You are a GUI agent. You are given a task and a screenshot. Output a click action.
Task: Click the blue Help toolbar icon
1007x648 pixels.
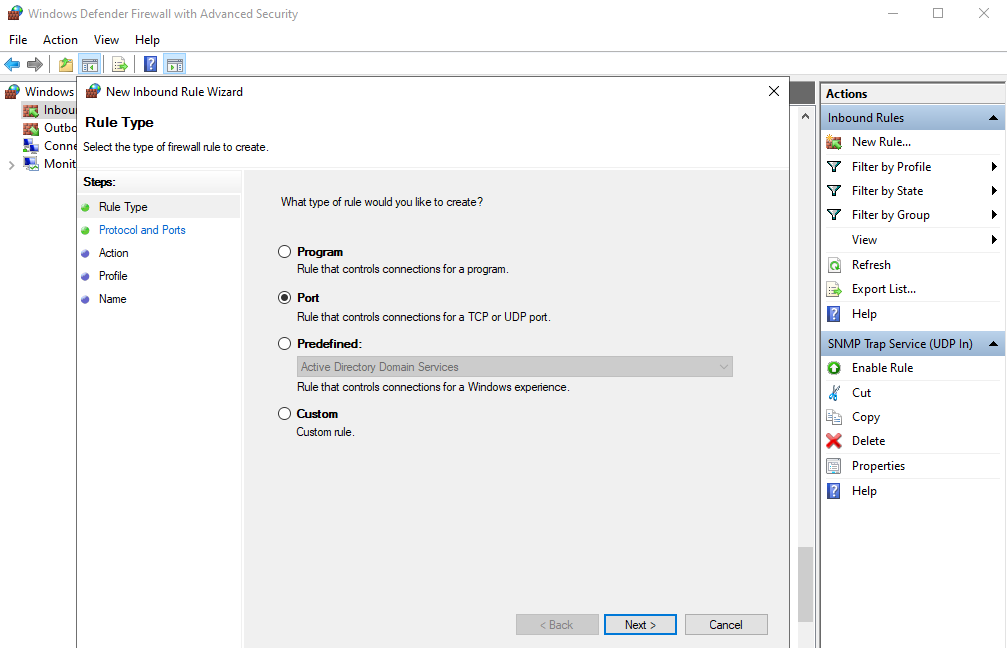coord(150,64)
